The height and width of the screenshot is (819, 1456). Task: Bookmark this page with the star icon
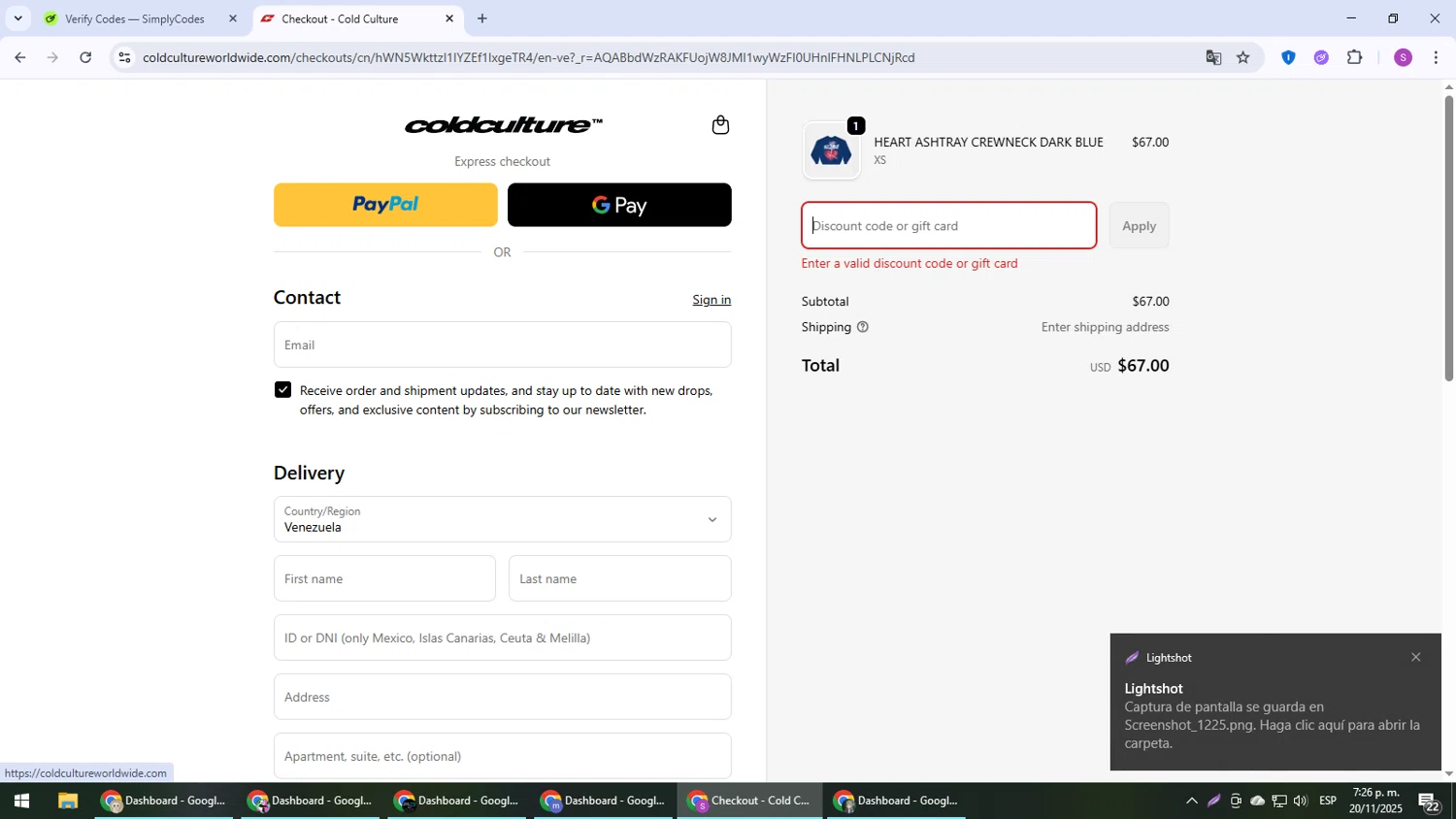coord(1243,57)
